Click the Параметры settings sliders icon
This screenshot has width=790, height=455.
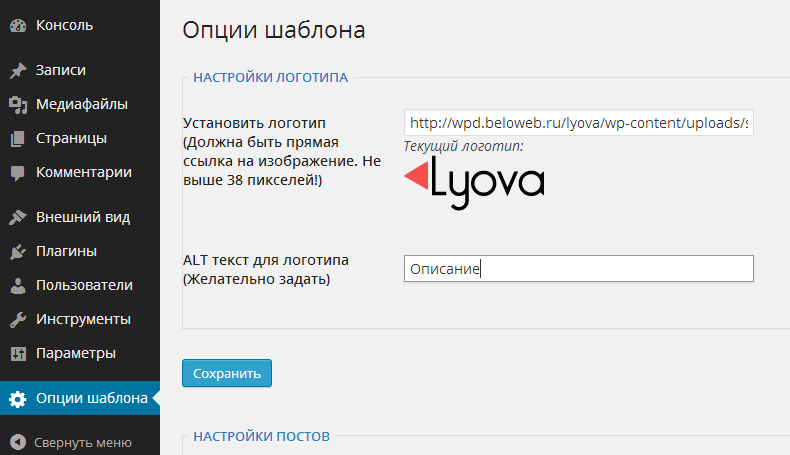point(17,354)
